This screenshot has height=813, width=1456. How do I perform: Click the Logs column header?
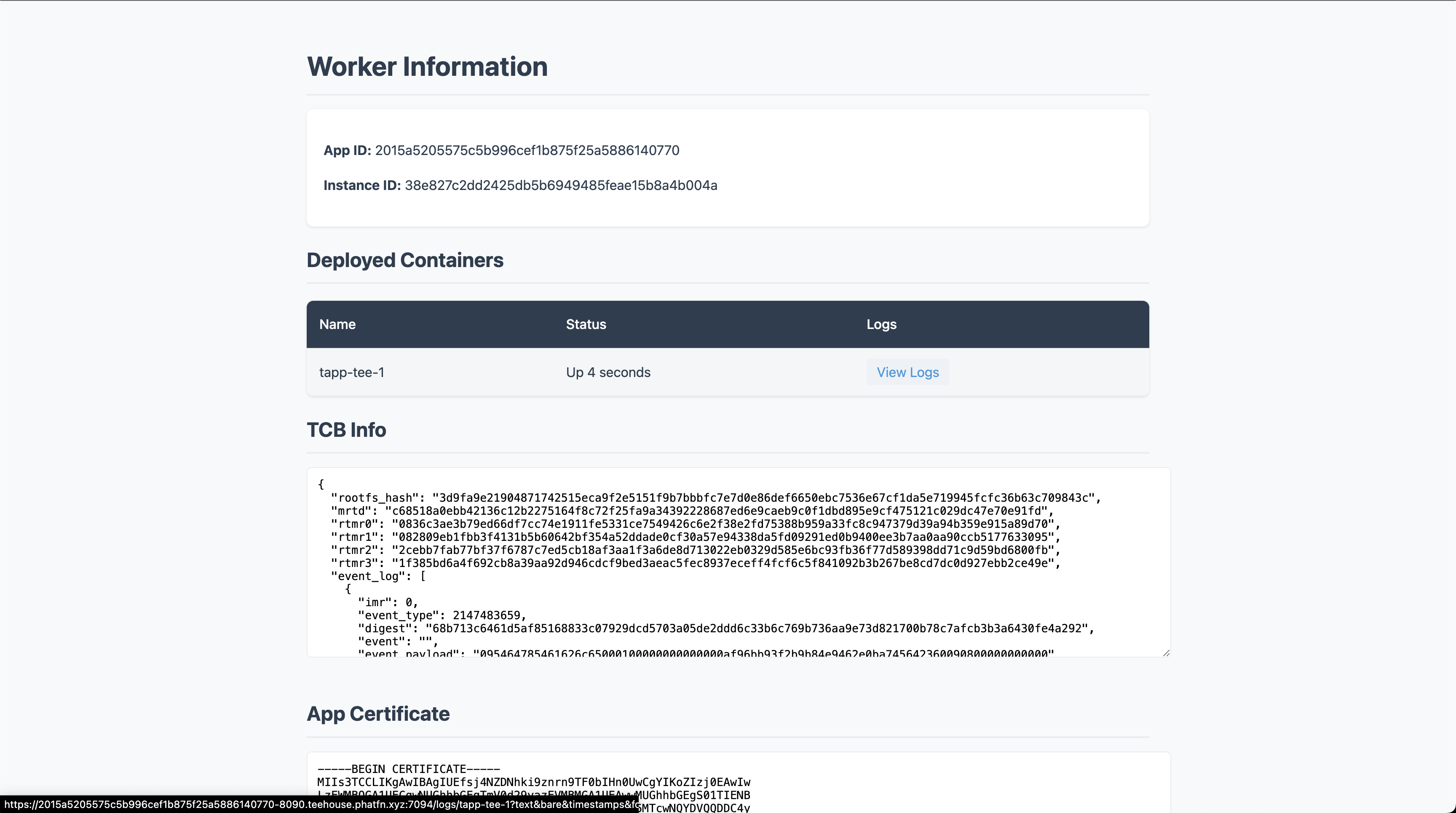point(881,324)
